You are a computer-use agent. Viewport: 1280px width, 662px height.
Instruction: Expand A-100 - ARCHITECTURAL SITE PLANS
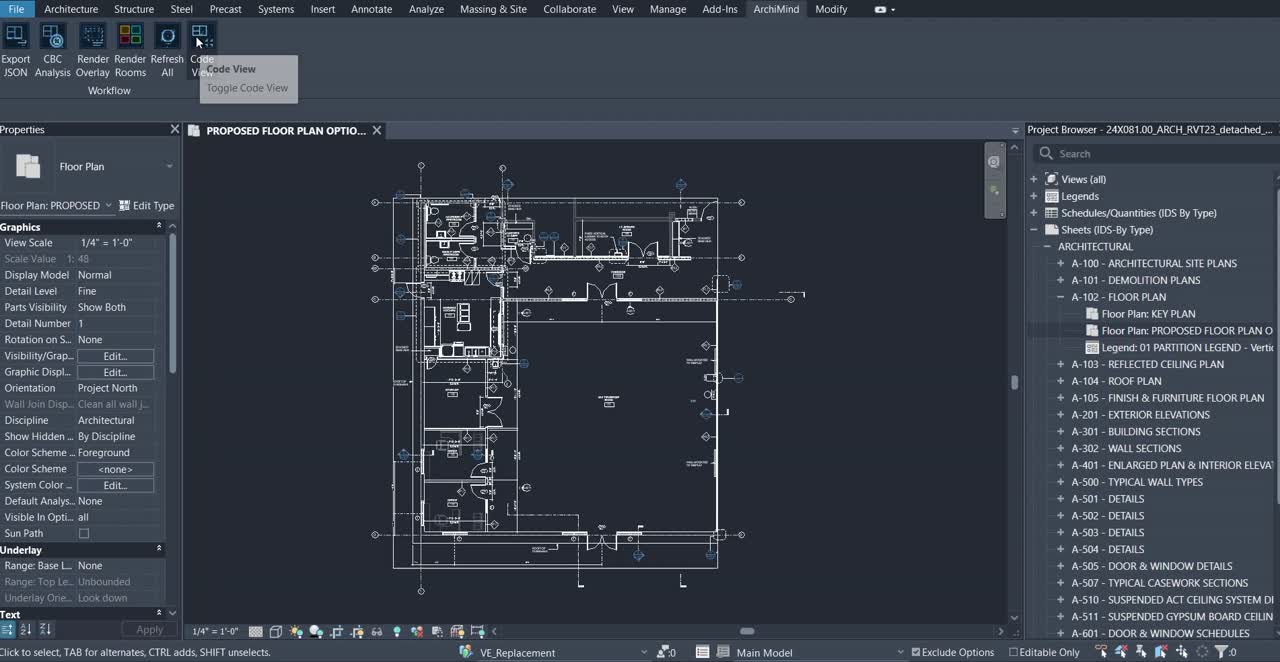coord(1061,263)
